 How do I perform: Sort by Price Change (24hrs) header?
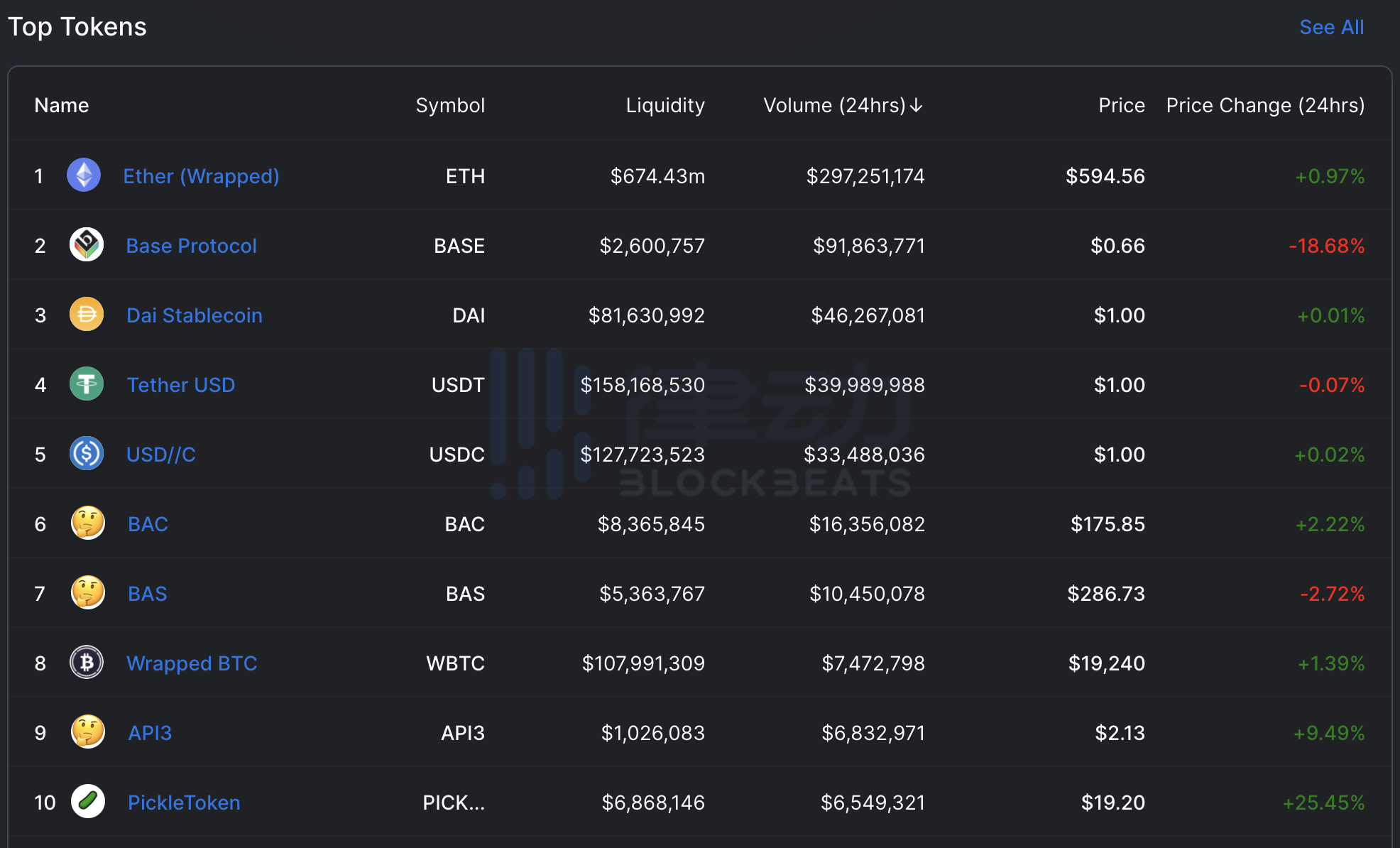1264,105
